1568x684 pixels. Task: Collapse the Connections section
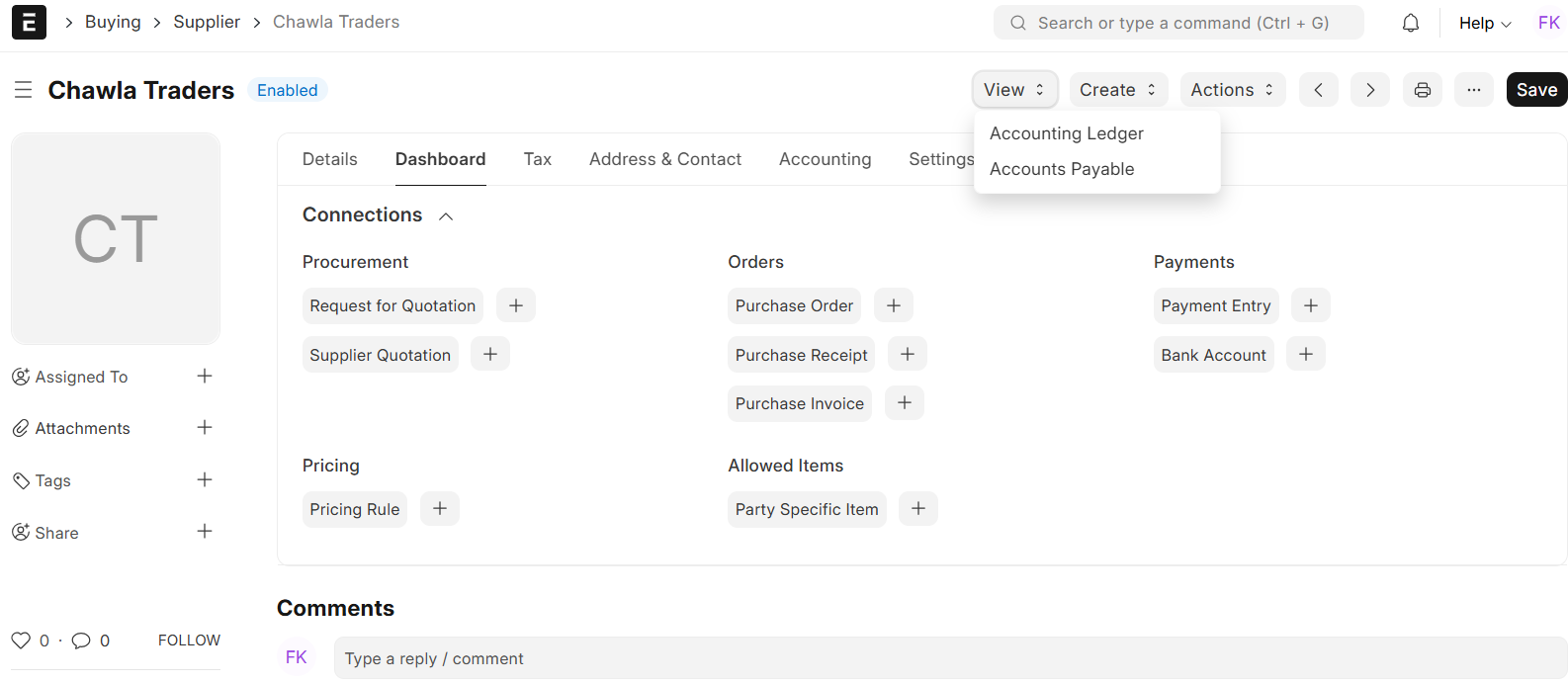click(x=446, y=215)
